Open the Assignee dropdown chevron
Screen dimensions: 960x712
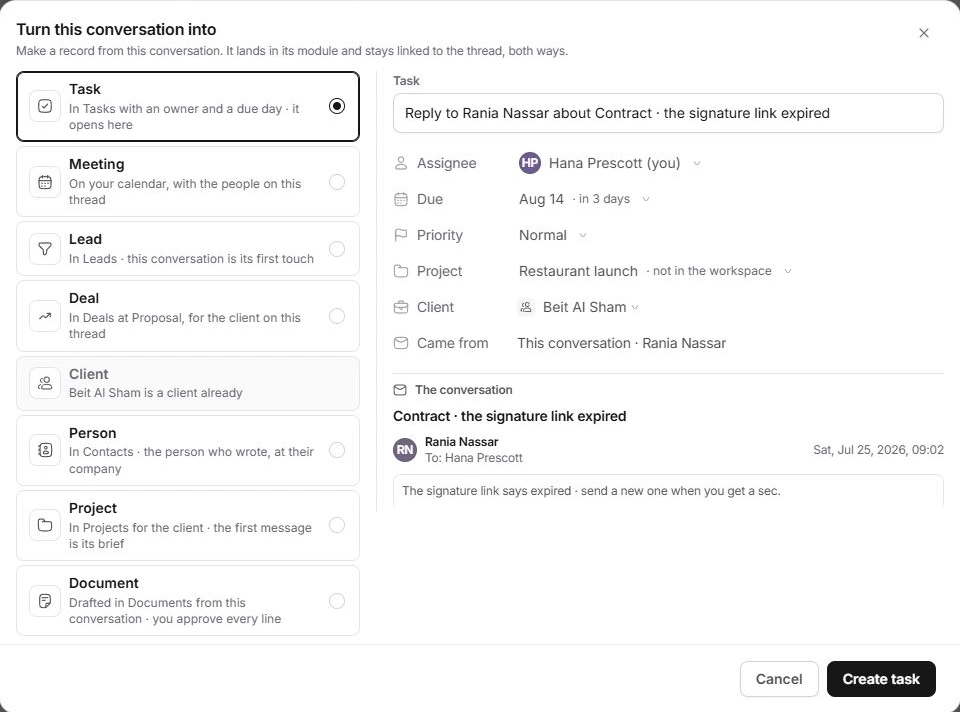pyautogui.click(x=696, y=163)
